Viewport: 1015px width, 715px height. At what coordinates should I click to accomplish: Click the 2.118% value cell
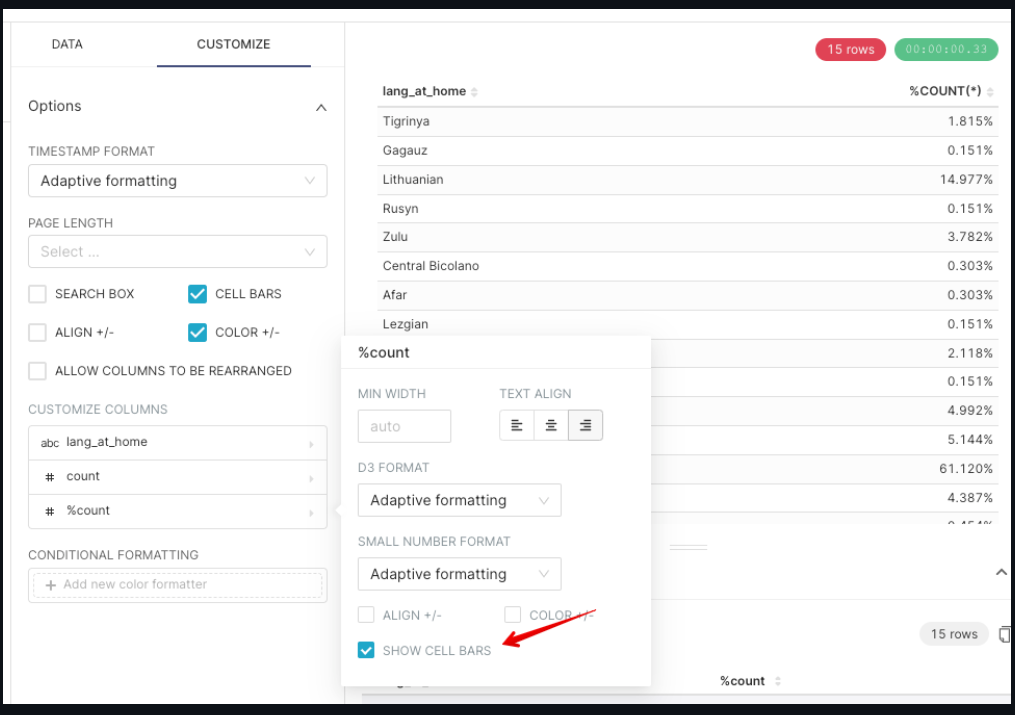pyautogui.click(x=970, y=353)
